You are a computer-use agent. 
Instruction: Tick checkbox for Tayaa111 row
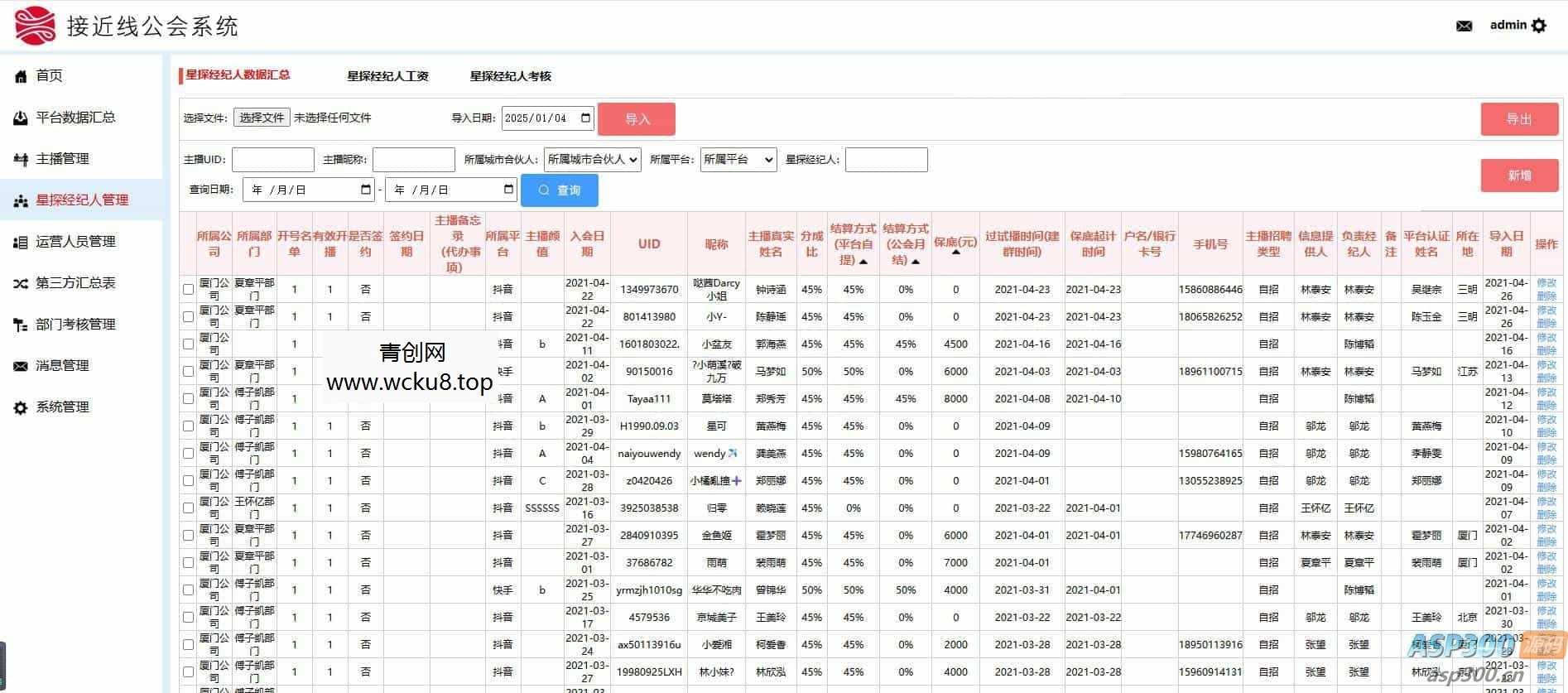point(188,399)
